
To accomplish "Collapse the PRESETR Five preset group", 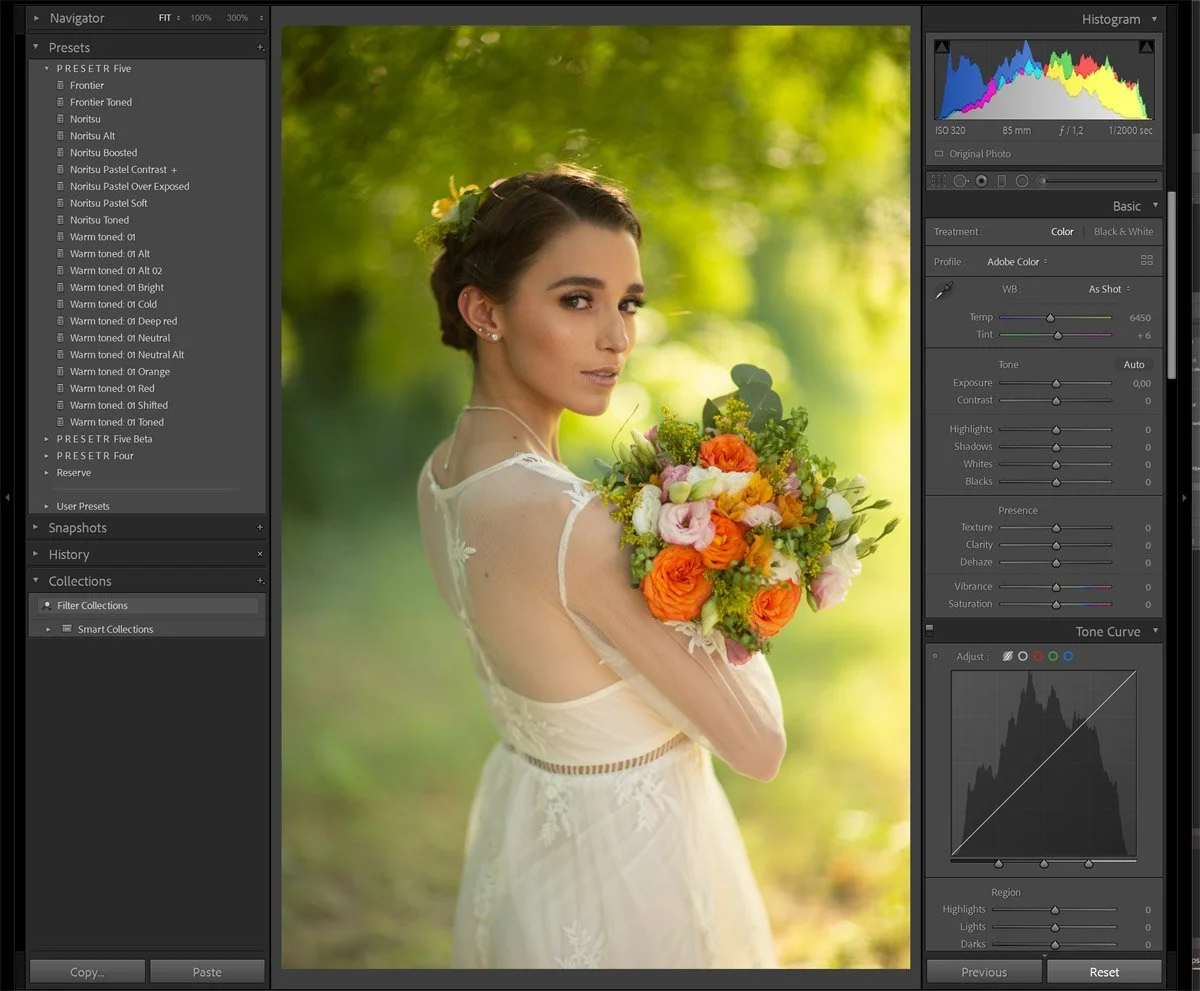I will pos(46,68).
